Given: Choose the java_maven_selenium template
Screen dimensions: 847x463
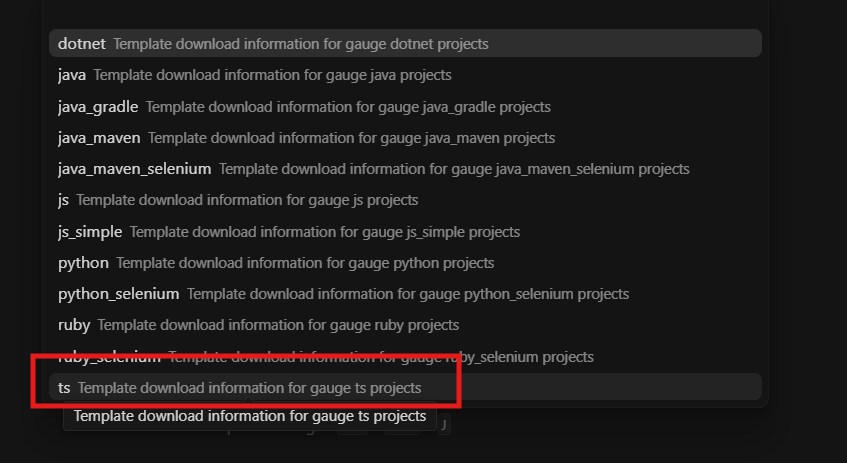Looking at the screenshot, I should [x=405, y=169].
